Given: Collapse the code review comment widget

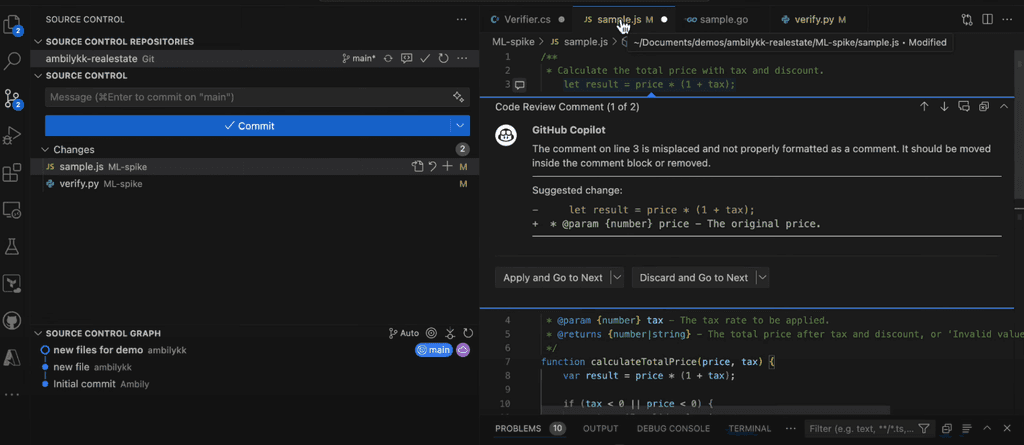Looking at the screenshot, I should (x=1004, y=107).
